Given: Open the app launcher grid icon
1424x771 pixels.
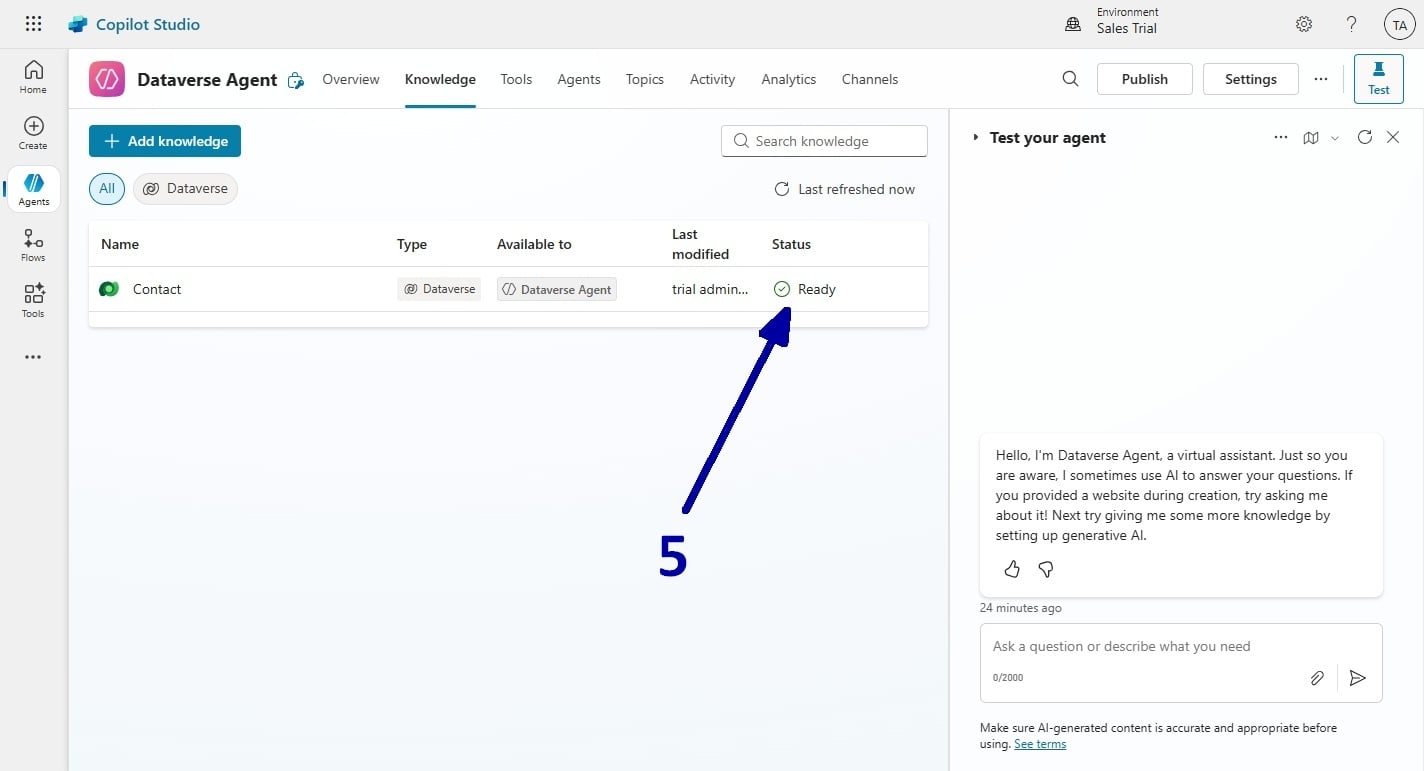Looking at the screenshot, I should pos(33,24).
